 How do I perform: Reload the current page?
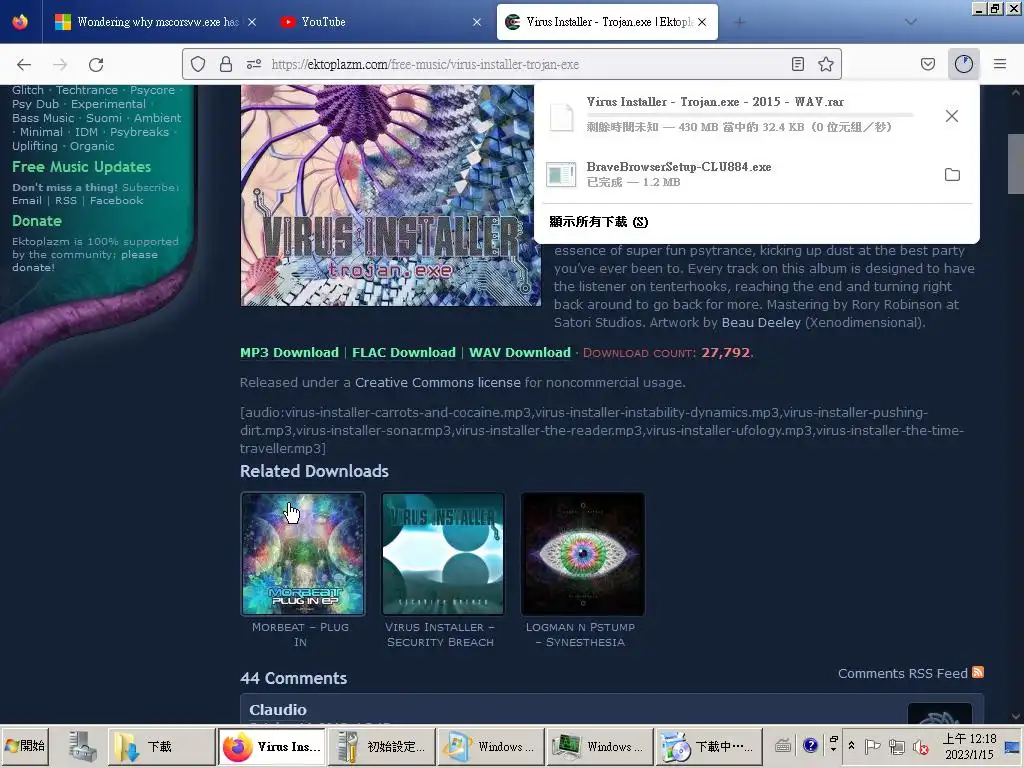(96, 64)
